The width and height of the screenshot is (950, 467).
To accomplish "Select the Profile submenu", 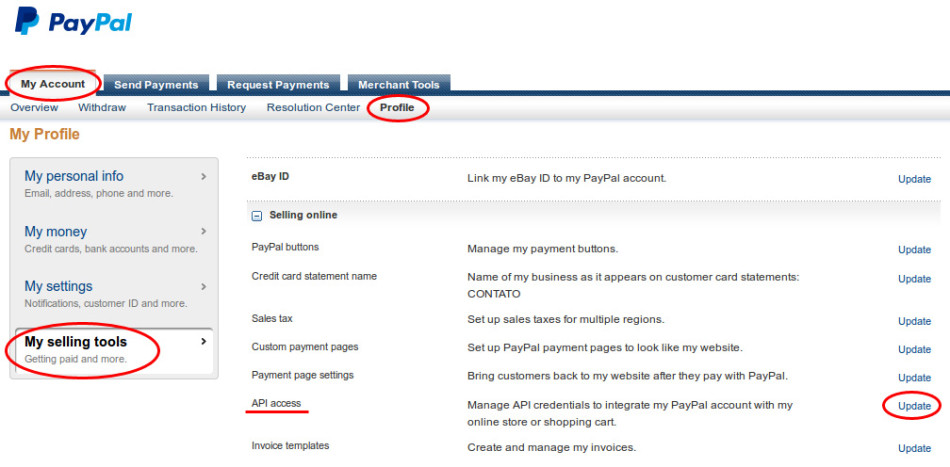I will tap(397, 108).
